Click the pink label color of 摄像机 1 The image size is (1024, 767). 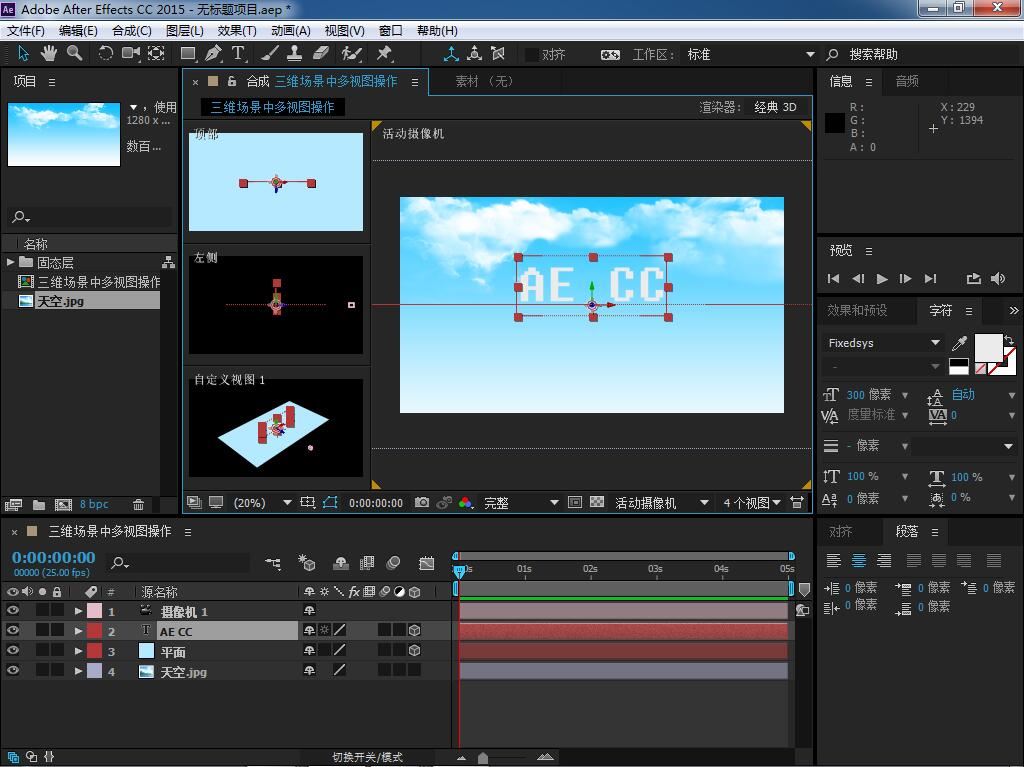(95, 611)
